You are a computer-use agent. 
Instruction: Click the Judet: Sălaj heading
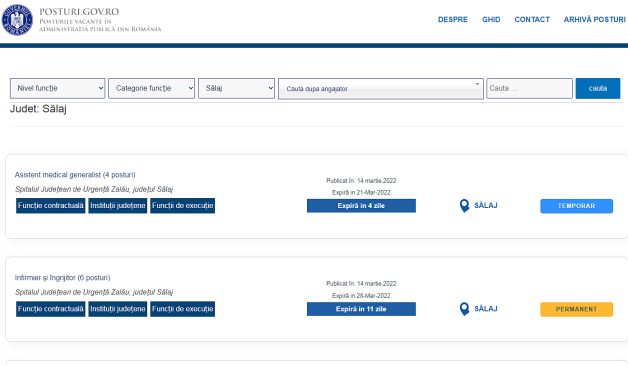[x=38, y=109]
